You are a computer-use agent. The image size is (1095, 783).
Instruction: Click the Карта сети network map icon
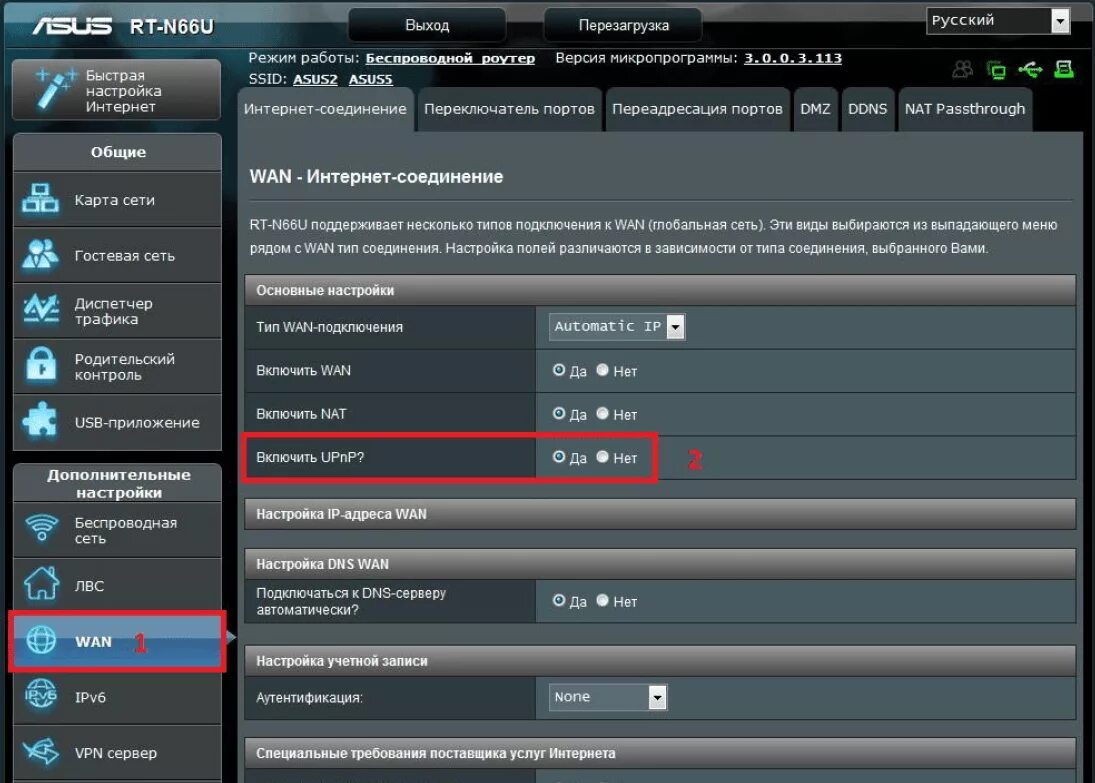[x=40, y=199]
